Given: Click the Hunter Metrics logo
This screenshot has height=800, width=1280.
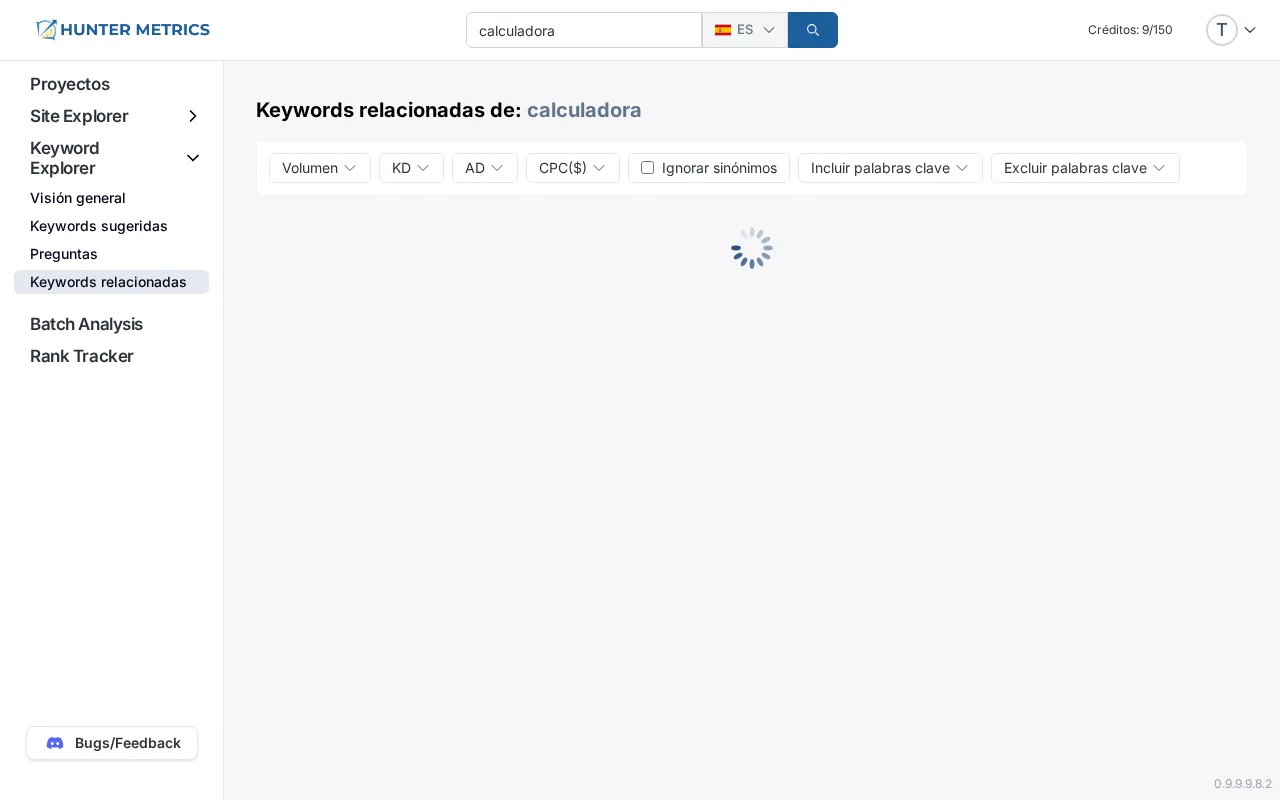Looking at the screenshot, I should click(x=122, y=30).
